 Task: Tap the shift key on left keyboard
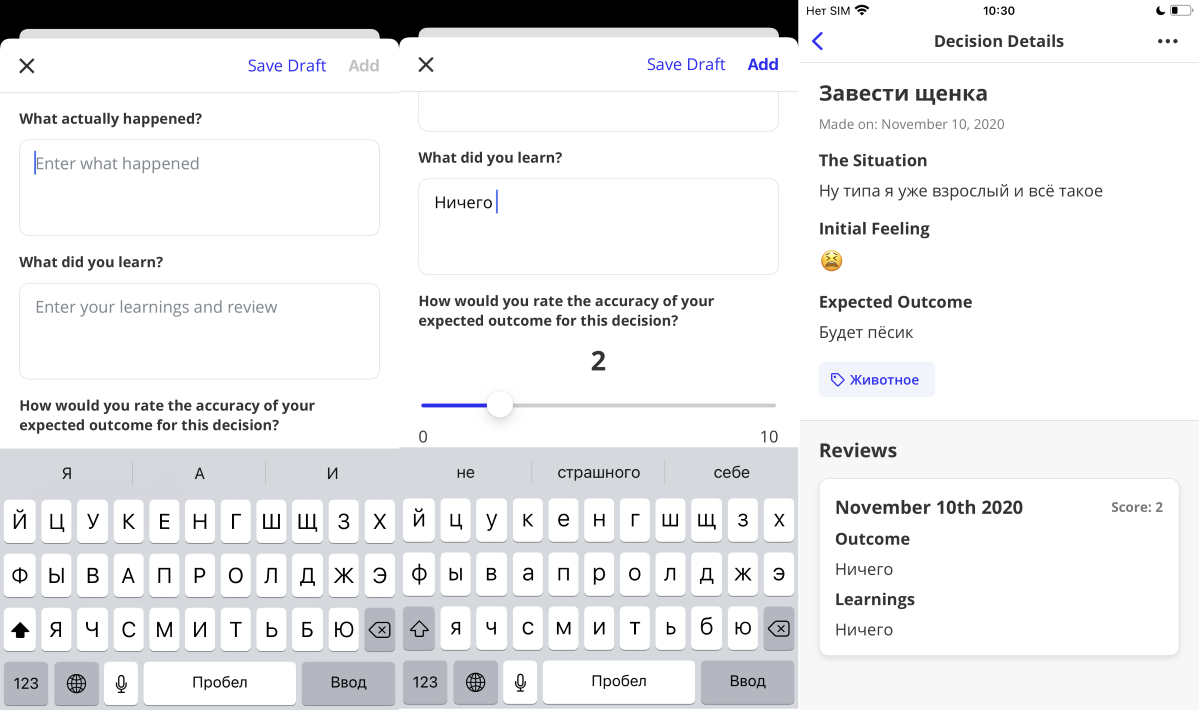pos(20,630)
